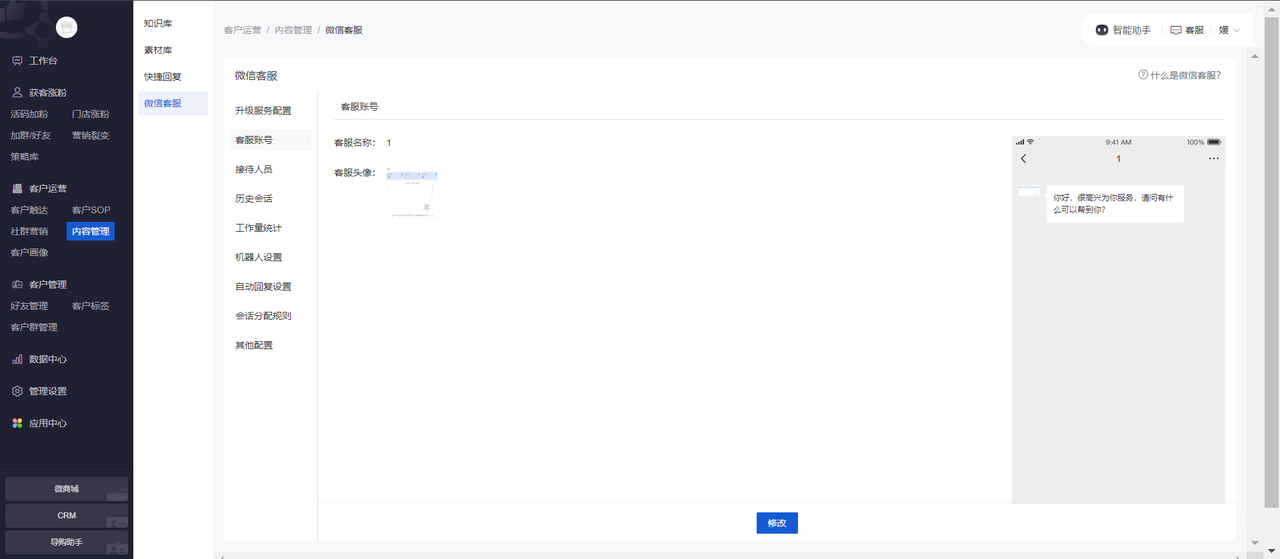
Task: Click the small avatar in phone preview chat
Action: pyautogui.click(x=1029, y=191)
